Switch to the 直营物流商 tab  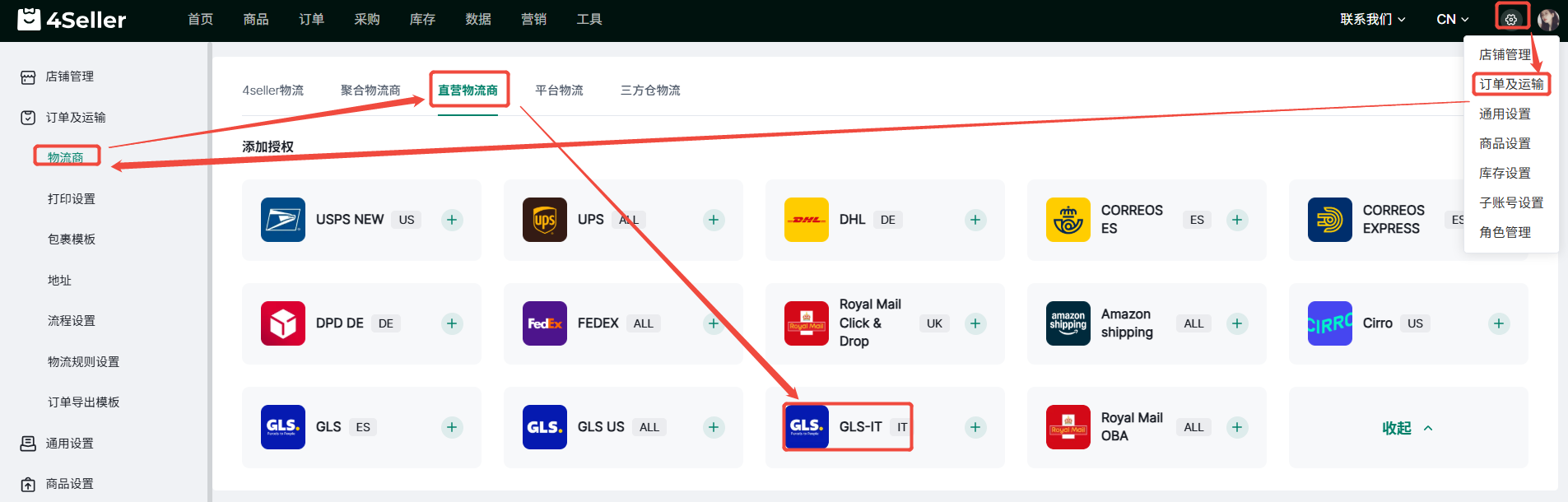468,91
